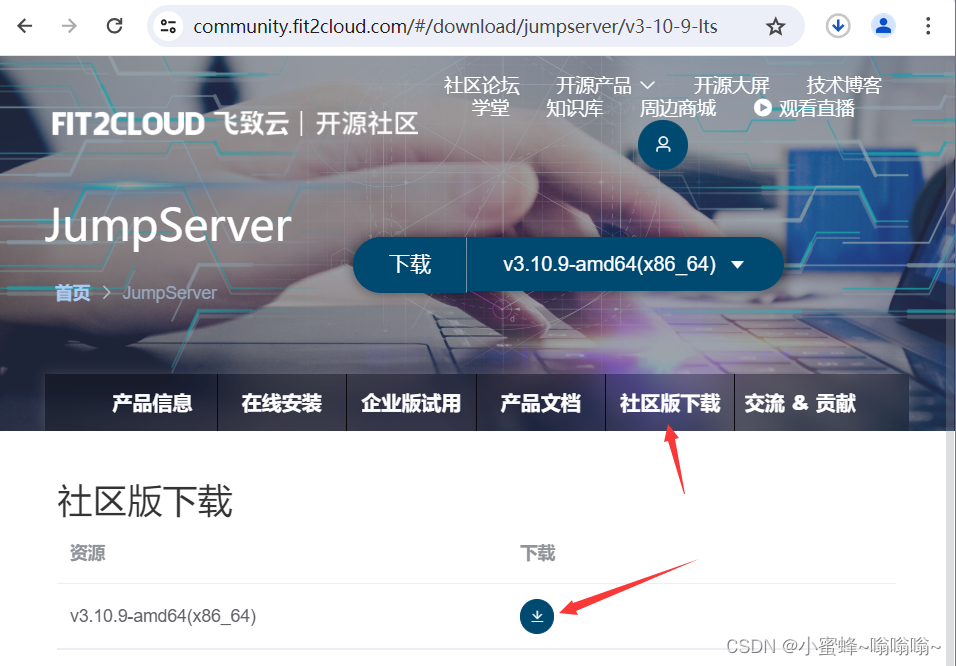Click the 社区版下载 page heading
Image resolution: width=956 pixels, height=666 pixels.
click(144, 501)
